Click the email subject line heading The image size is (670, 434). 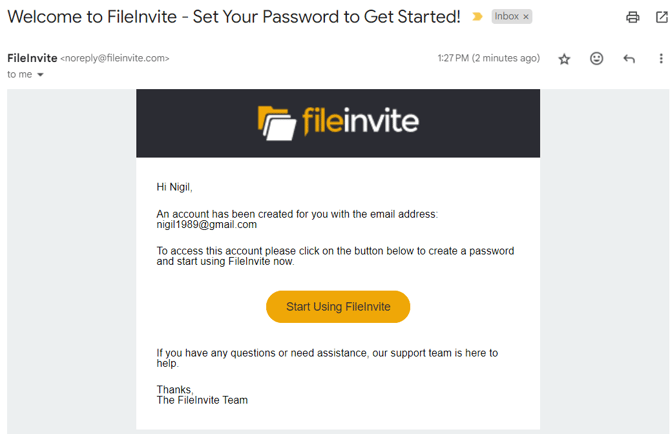coord(234,17)
